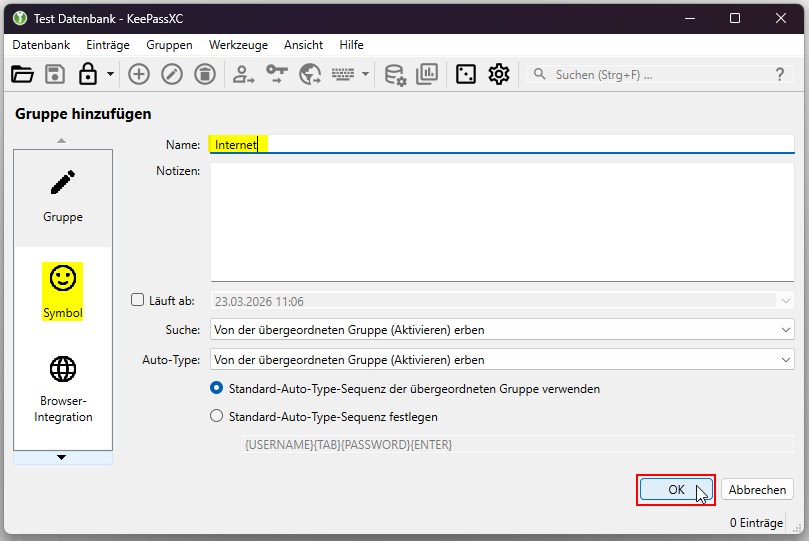809x541 pixels.
Task: Click the 0 Einträge status text
Action: (756, 522)
